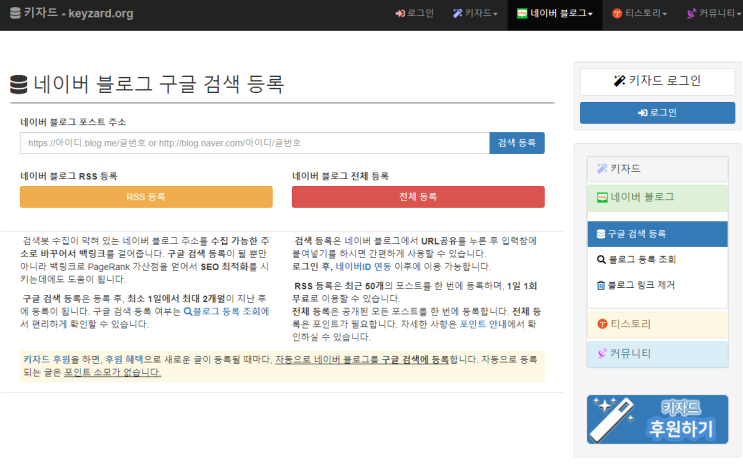The height and width of the screenshot is (465, 743).
Task: Click the purple community icon in sidebar
Action: [x=602, y=354]
